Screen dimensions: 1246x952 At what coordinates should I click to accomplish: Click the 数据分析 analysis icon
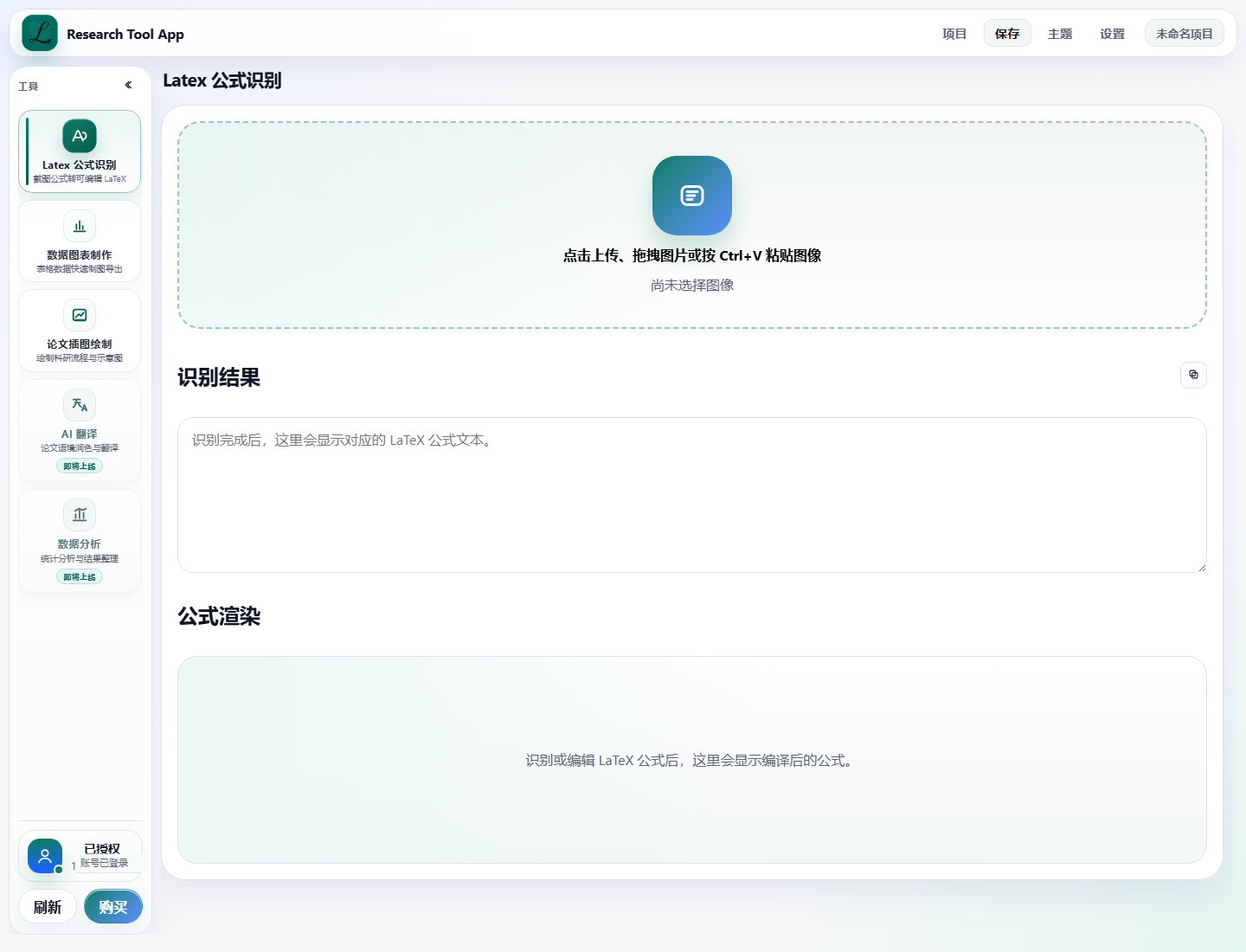[x=80, y=515]
